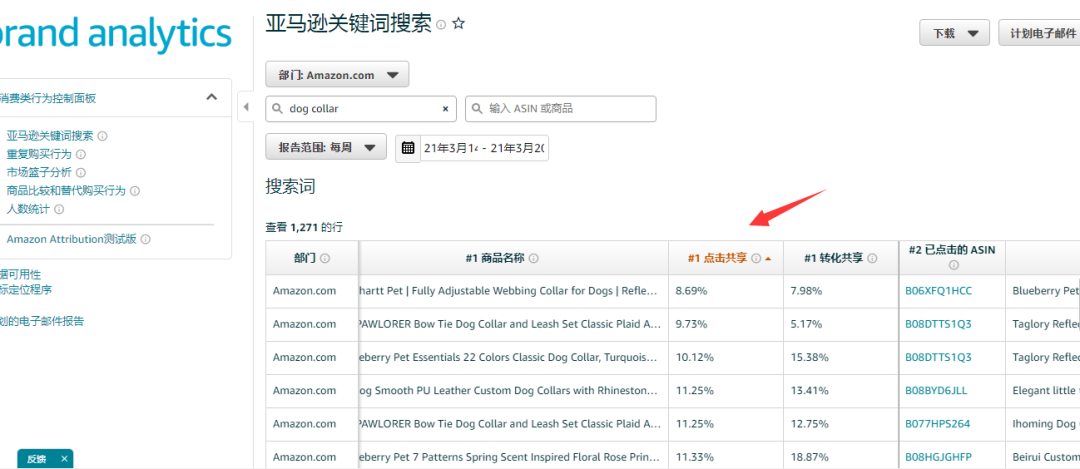This screenshot has height=469, width=1080.
Task: Click product name 7 Patterns Spring Scent Floral
Action: (x=509, y=457)
